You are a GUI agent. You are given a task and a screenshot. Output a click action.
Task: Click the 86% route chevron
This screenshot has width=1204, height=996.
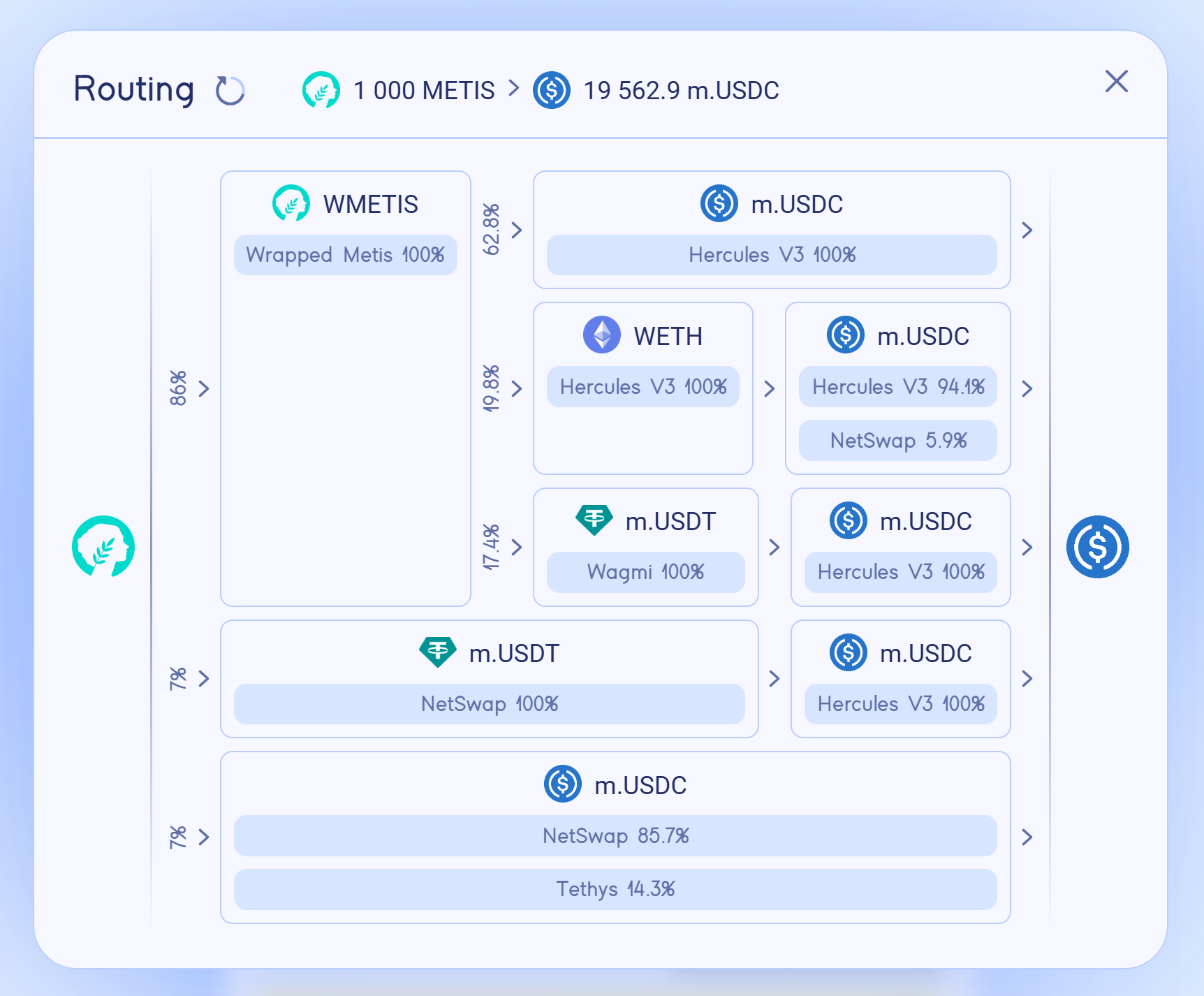(204, 388)
